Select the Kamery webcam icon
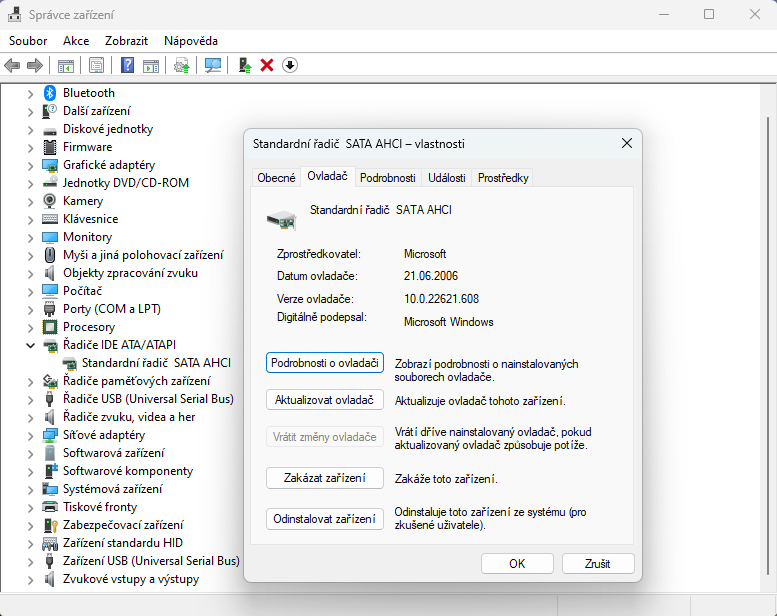Viewport: 777px width, 616px height. pos(50,201)
